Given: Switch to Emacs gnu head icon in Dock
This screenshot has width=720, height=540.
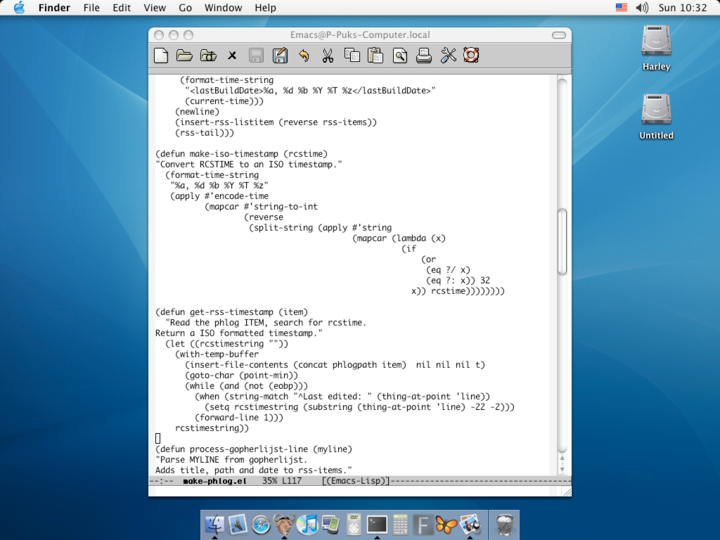Looking at the screenshot, I should point(284,524).
